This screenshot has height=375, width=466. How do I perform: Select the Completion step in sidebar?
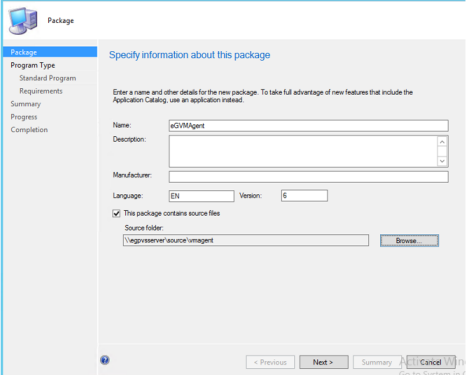(29, 130)
